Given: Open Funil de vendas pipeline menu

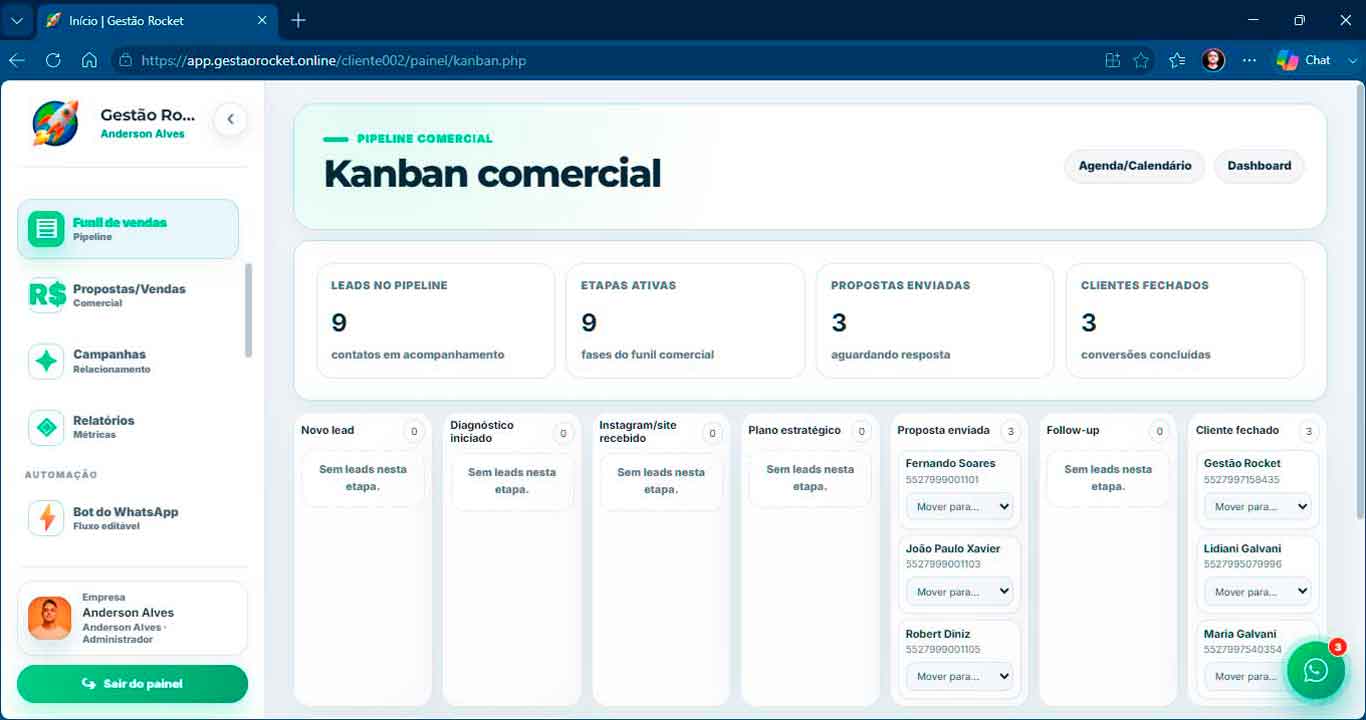Looking at the screenshot, I should [x=128, y=229].
